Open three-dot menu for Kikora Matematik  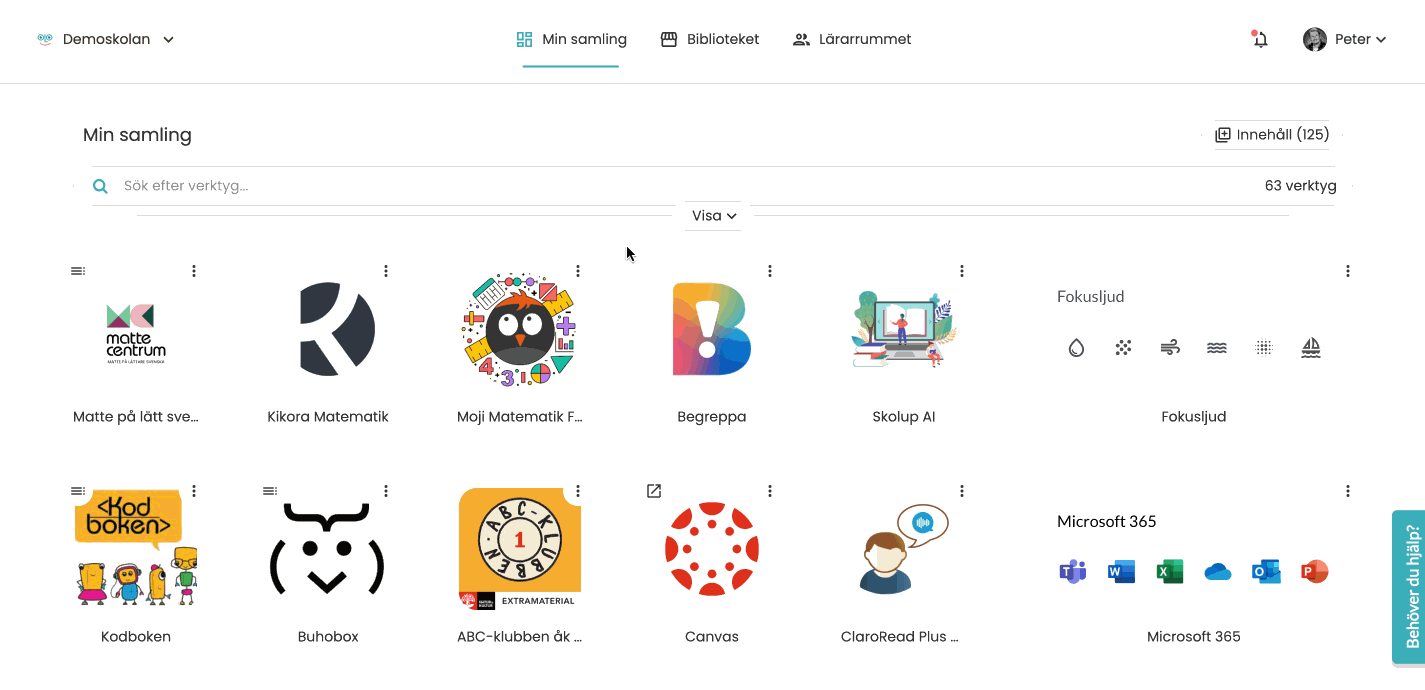(386, 271)
